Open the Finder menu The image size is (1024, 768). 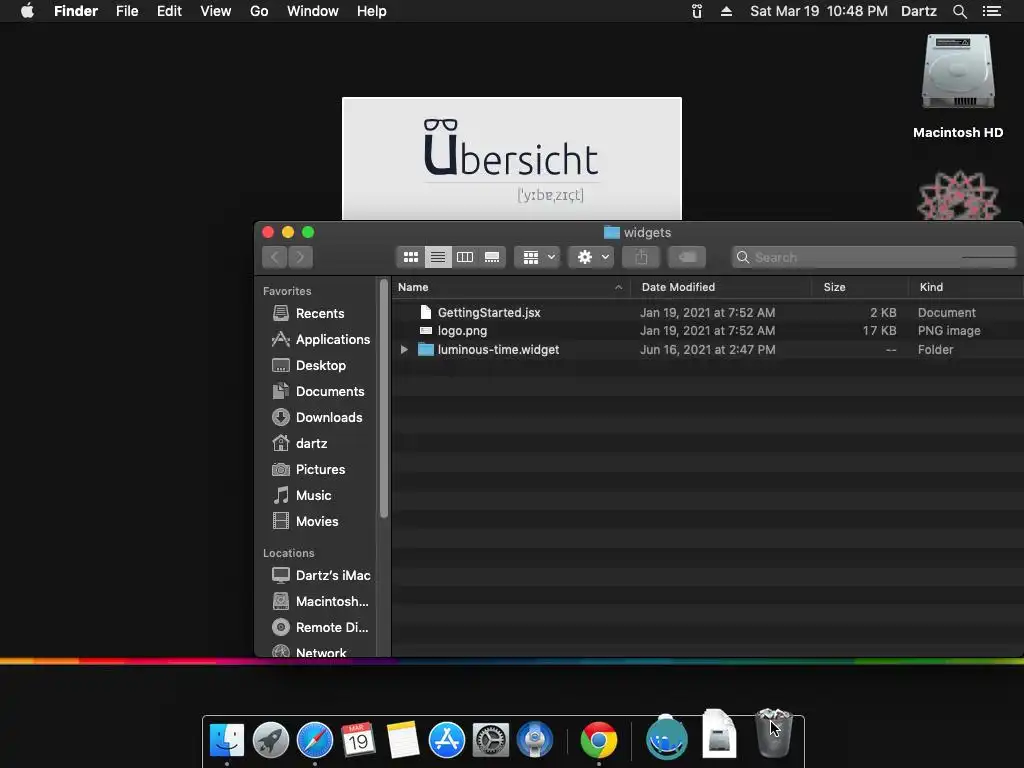coord(76,11)
